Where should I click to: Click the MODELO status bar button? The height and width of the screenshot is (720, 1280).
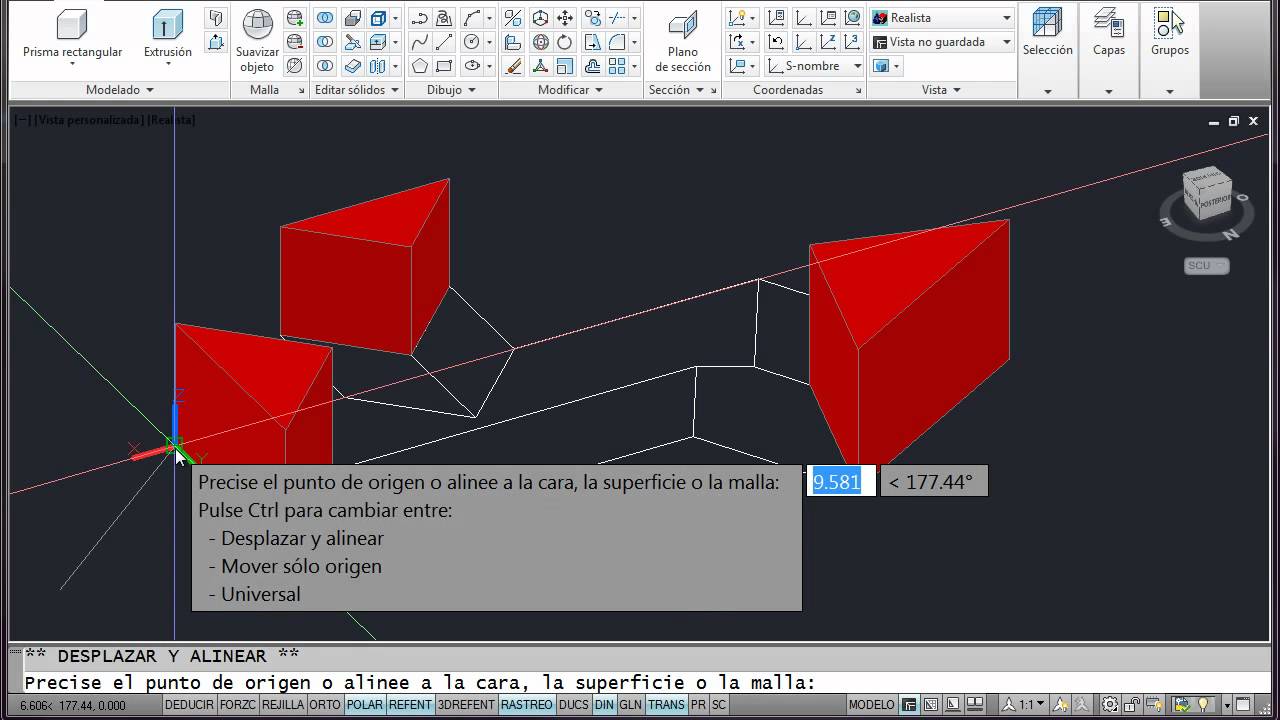(871, 705)
